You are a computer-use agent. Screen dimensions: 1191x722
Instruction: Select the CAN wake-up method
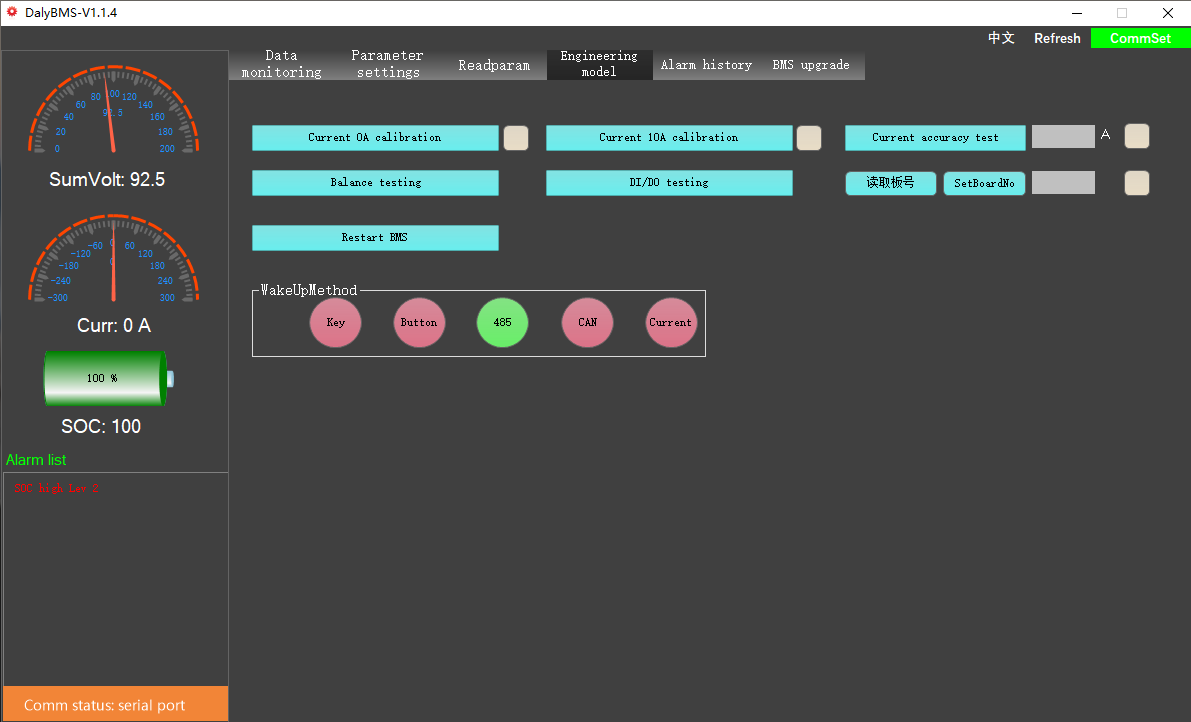[587, 322]
